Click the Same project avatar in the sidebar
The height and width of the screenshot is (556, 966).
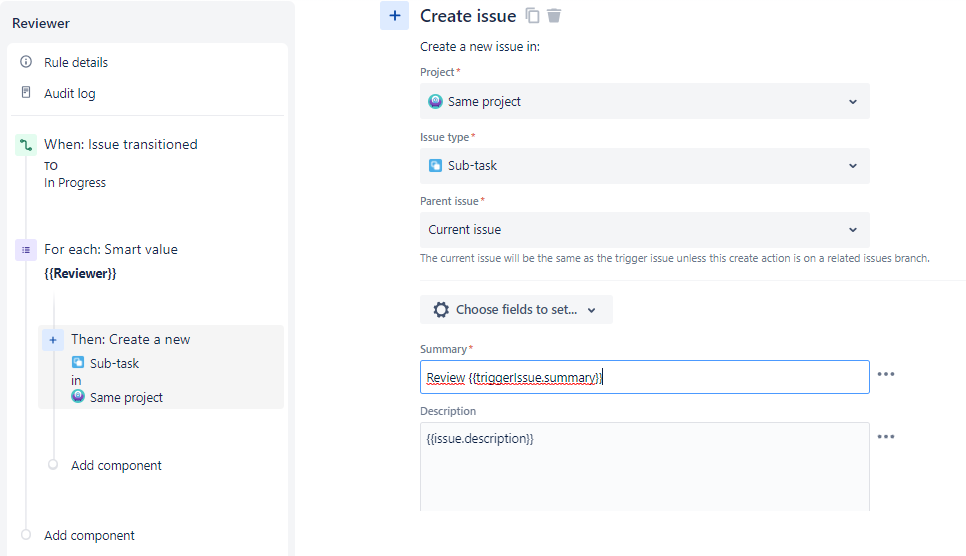coord(78,396)
